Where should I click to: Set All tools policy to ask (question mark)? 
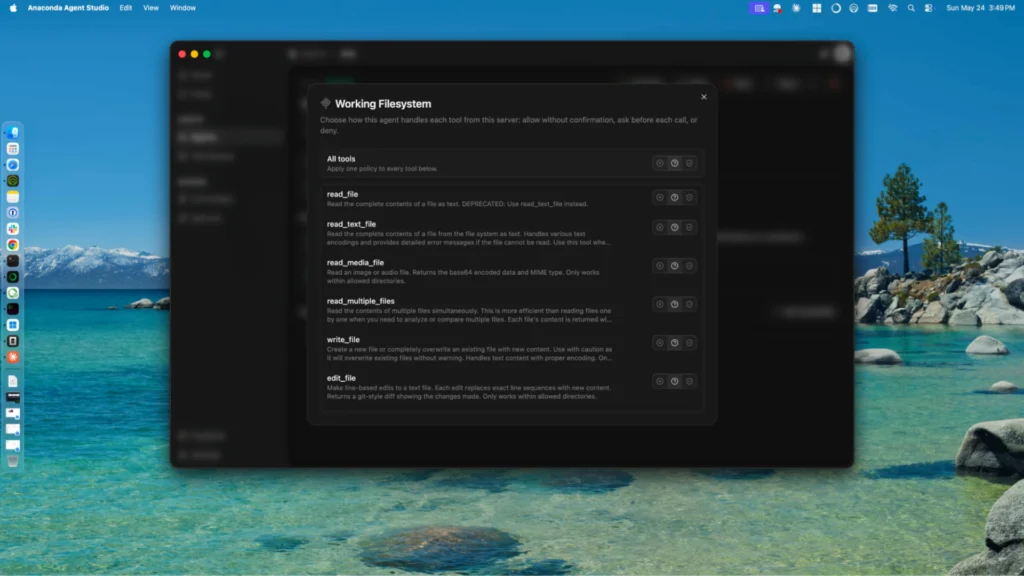coord(675,163)
